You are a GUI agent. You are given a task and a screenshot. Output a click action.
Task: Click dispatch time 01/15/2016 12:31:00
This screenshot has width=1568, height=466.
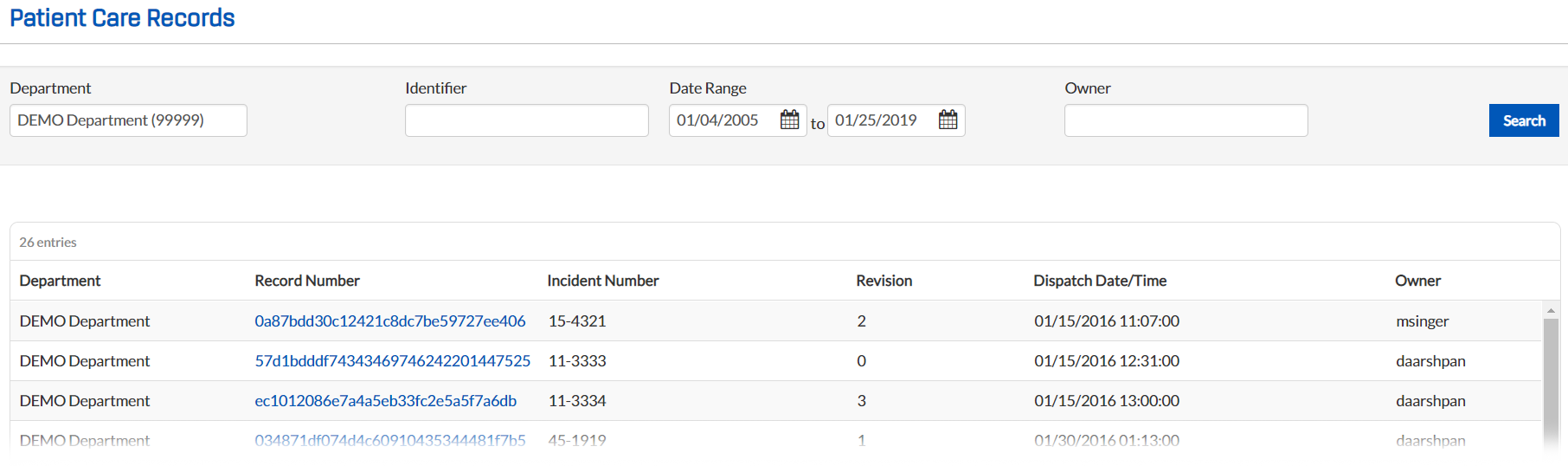[x=1107, y=361]
